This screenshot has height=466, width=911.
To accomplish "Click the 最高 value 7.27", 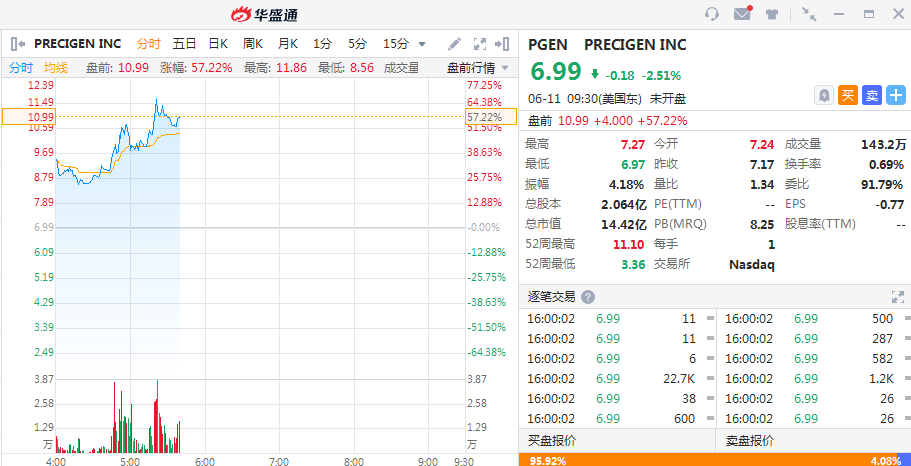I will pos(633,144).
